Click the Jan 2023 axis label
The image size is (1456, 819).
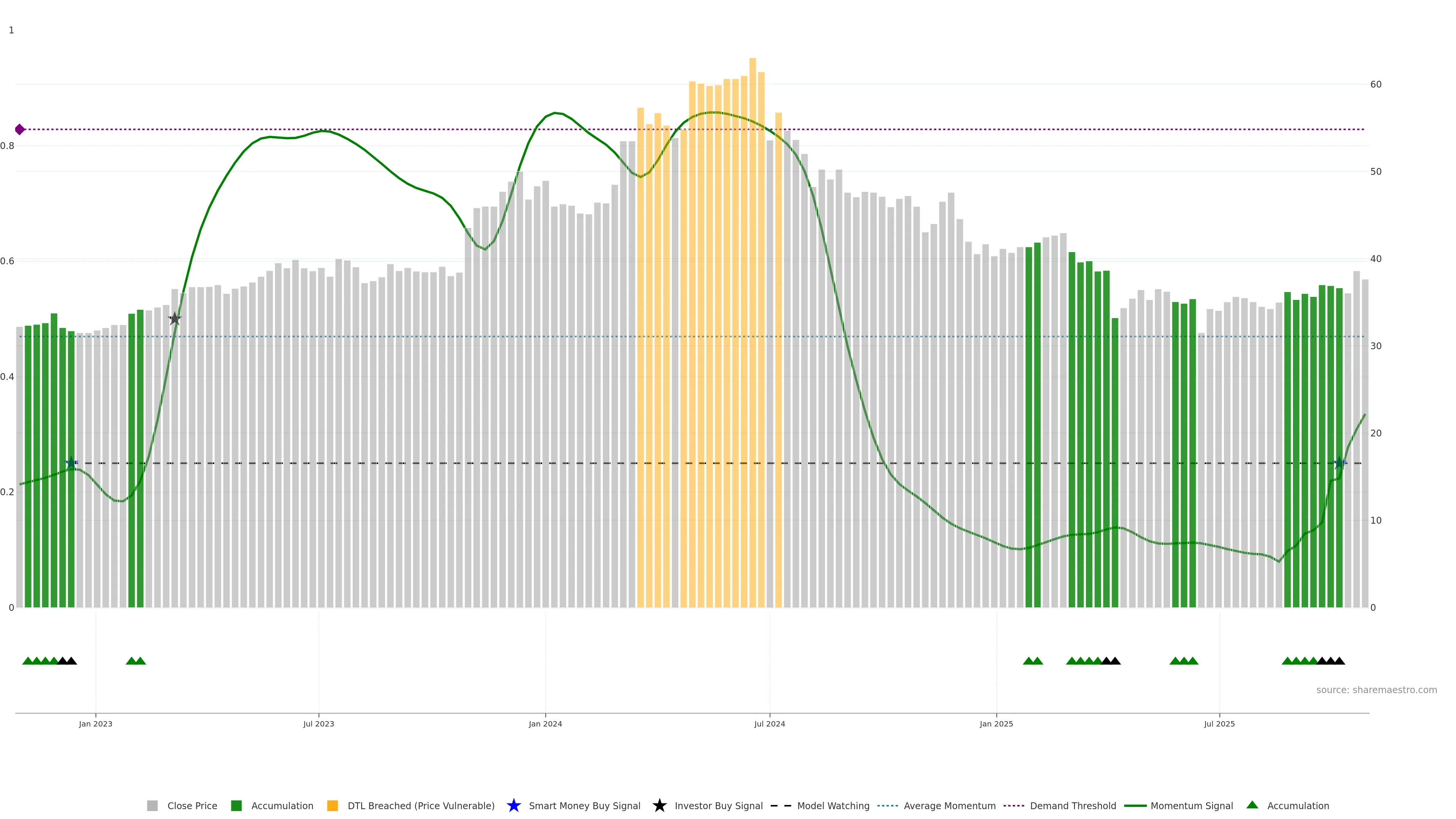pos(96,723)
